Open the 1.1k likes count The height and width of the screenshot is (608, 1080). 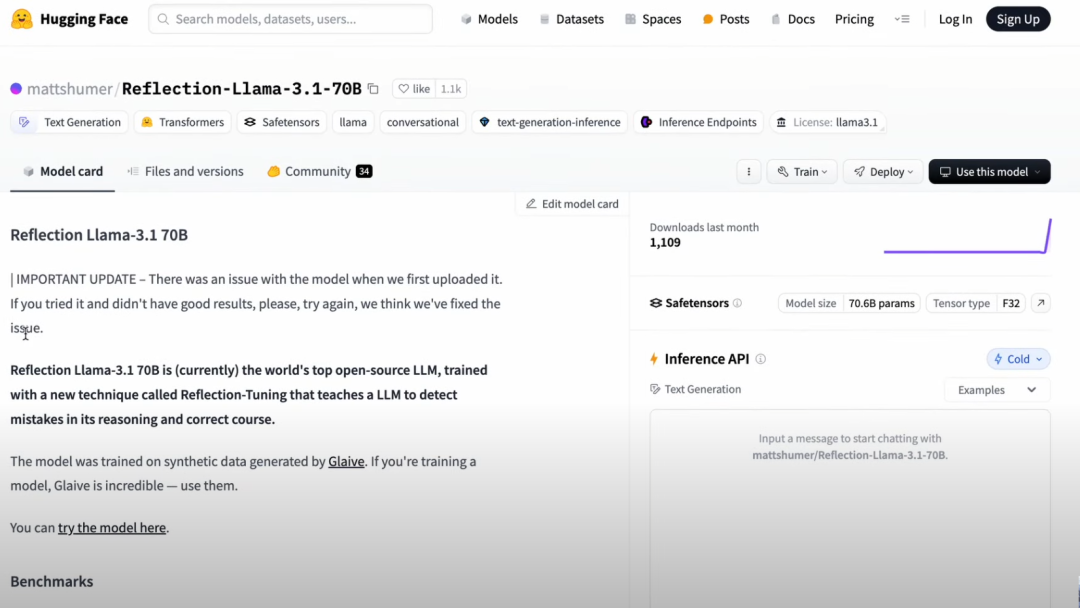(x=451, y=89)
